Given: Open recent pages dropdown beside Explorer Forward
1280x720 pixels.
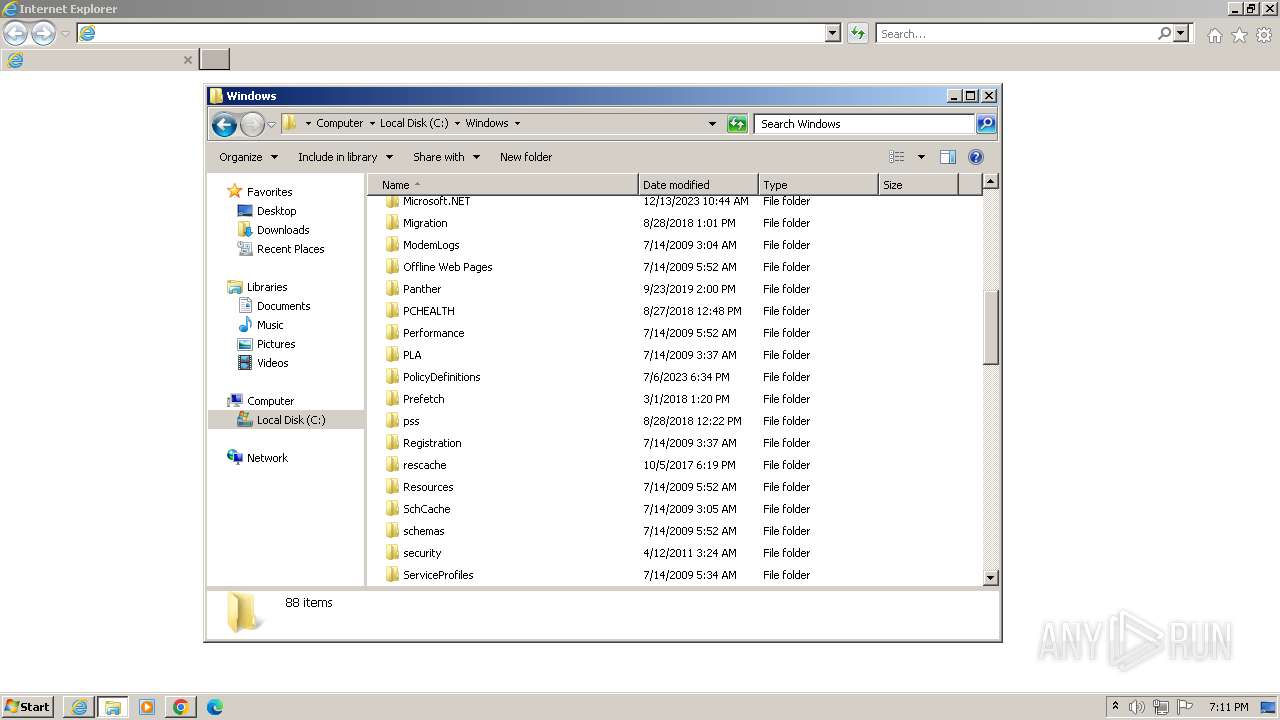Looking at the screenshot, I should 271,124.
